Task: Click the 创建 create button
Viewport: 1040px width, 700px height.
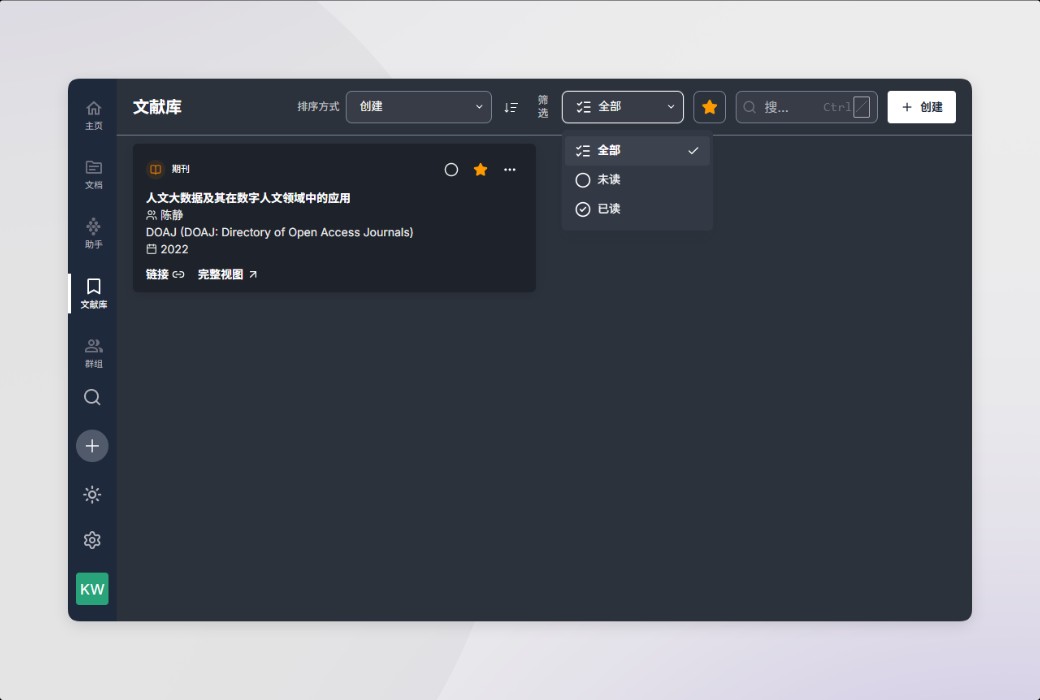Action: [x=921, y=107]
